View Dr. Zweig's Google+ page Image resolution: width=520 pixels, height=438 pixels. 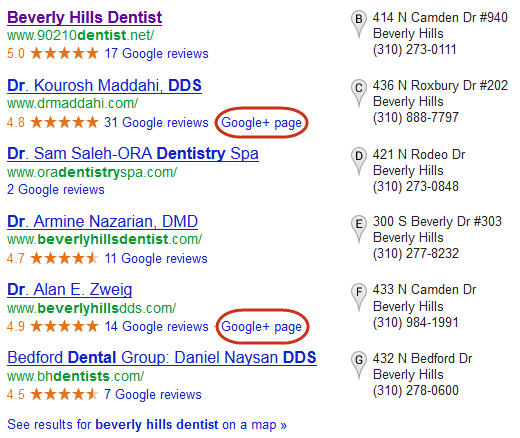coord(261,327)
